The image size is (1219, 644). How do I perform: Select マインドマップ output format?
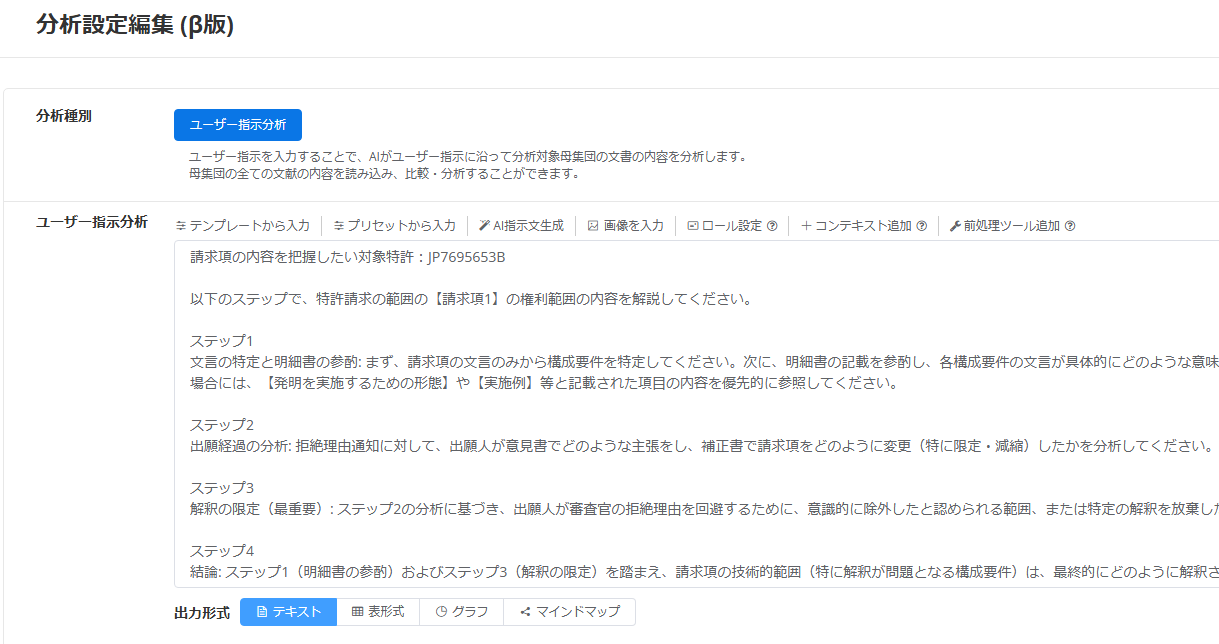pyautogui.click(x=570, y=611)
